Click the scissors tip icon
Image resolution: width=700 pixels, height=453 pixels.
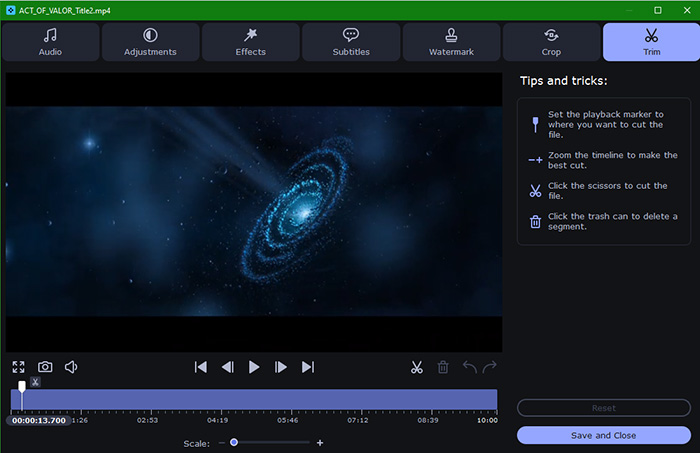(535, 191)
